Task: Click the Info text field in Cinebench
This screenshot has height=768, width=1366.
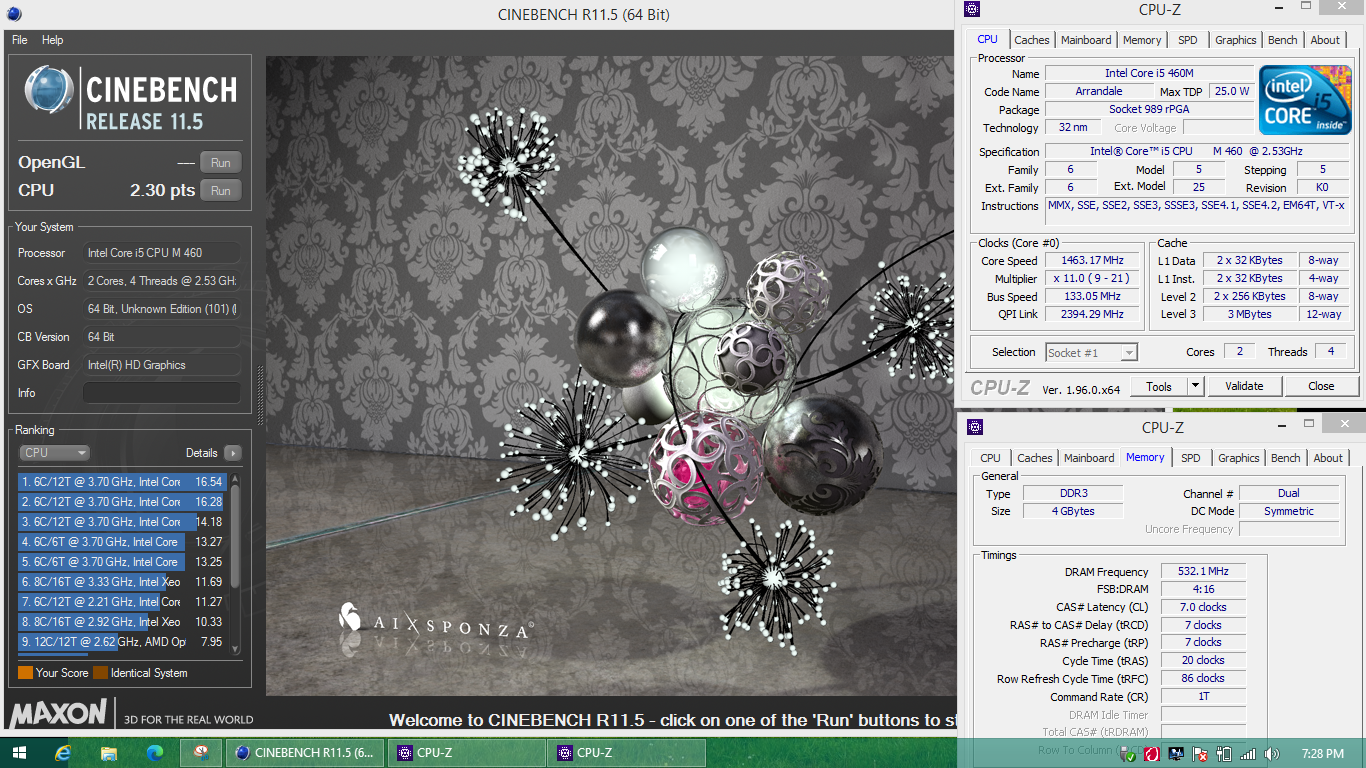Action: tap(162, 393)
